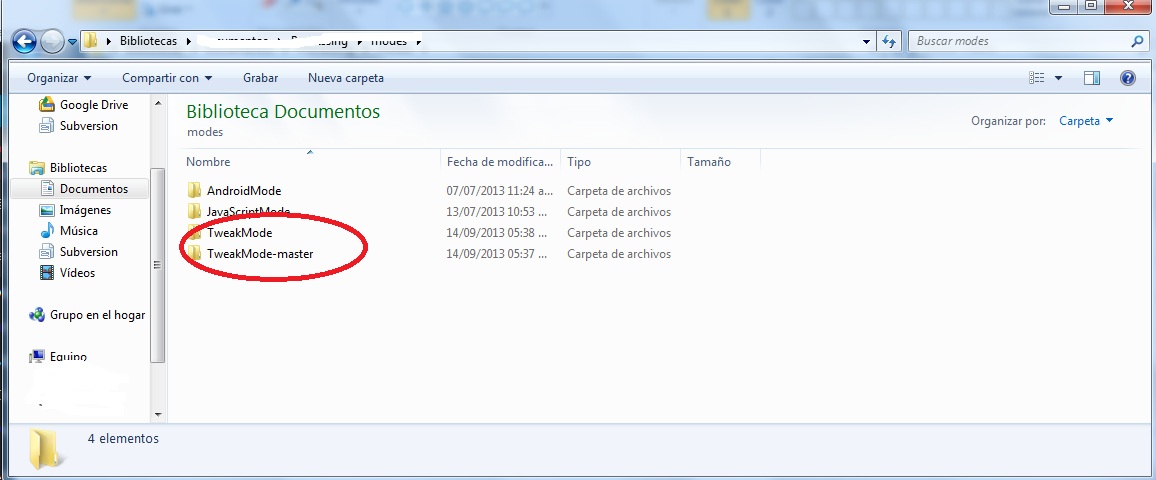Click the change view icon
1156x480 pixels.
(1037, 78)
